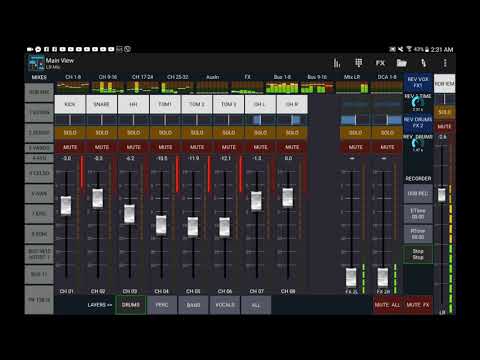The width and height of the screenshot is (480, 360).
Task: Tap the Mixing Station app icon
Action: [36, 63]
